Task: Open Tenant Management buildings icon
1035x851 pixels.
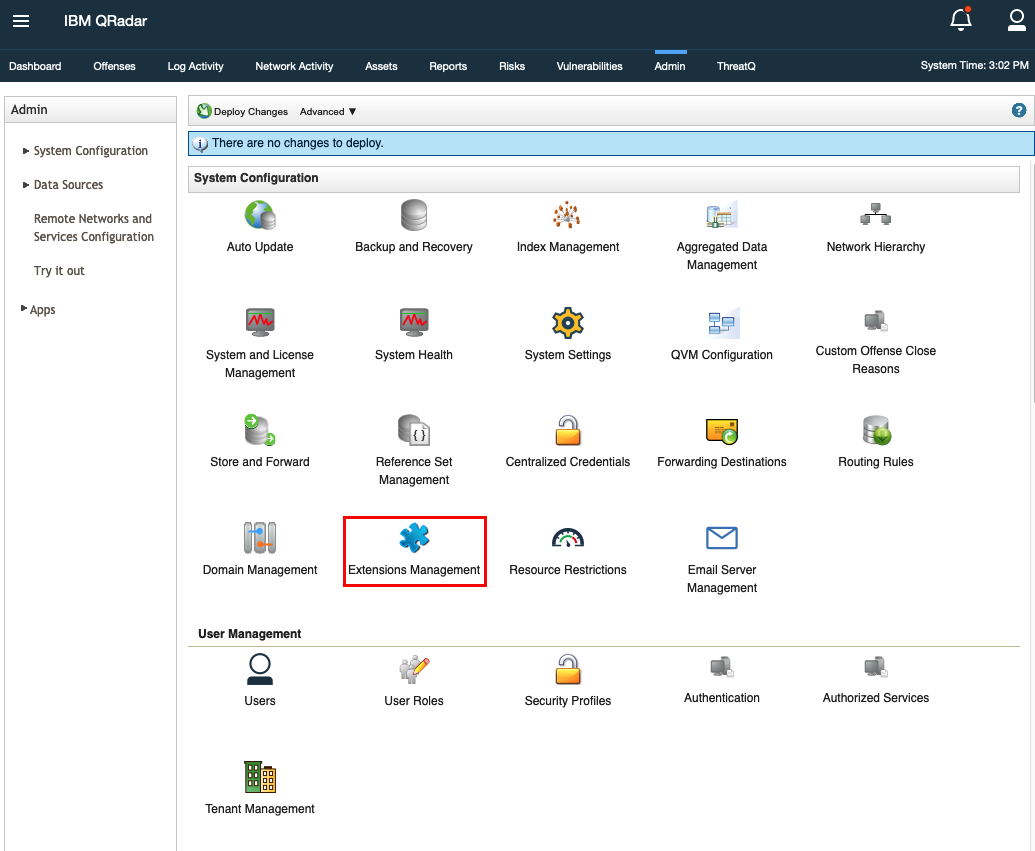Action: [x=260, y=776]
